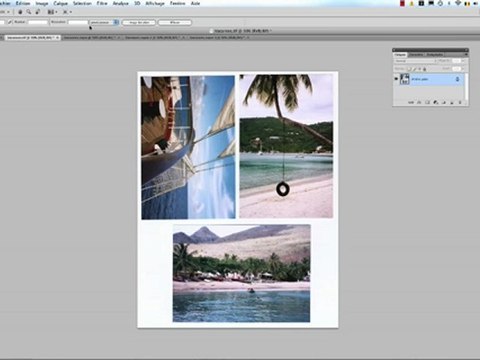Select the Arrière-plan layer name
Viewport: 480px width, 360px height.
coord(420,79)
